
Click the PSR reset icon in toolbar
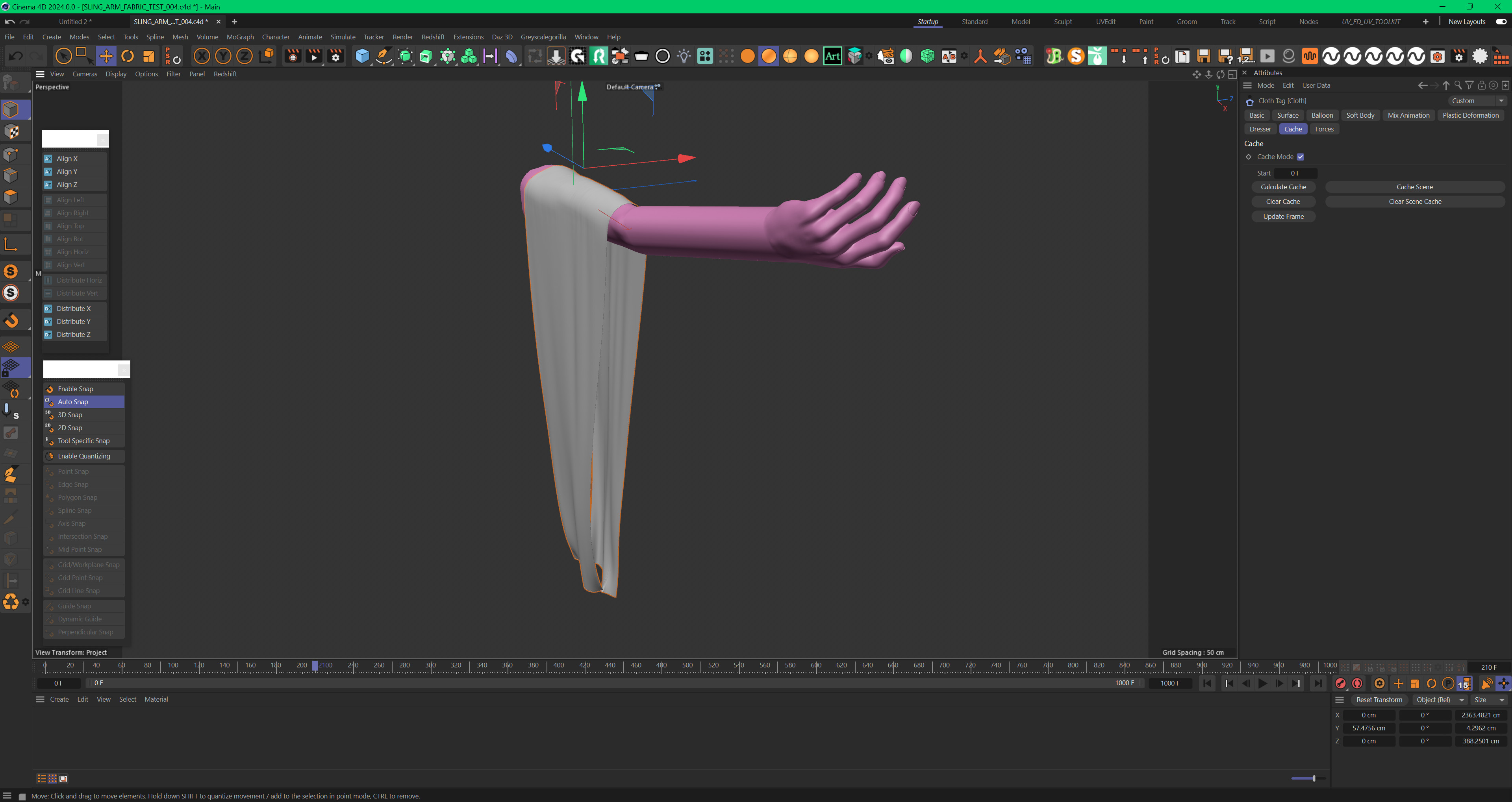pyautogui.click(x=173, y=56)
